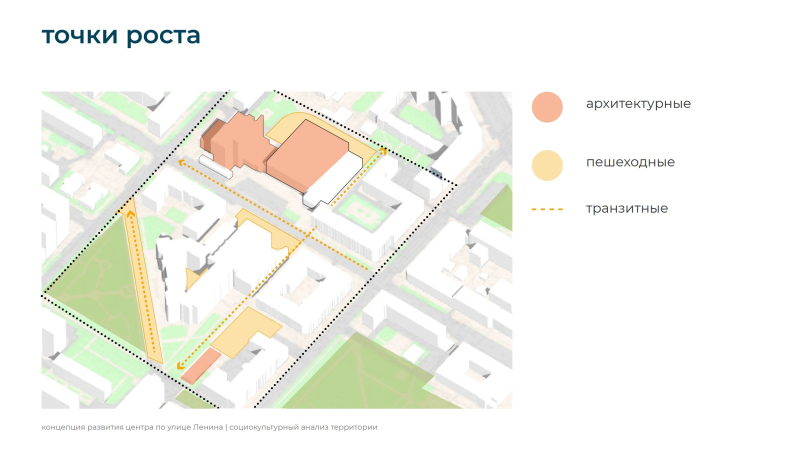This screenshot has width=800, height=450.
Task: Click the small orange rectangle at map bottom
Action: click(x=201, y=366)
